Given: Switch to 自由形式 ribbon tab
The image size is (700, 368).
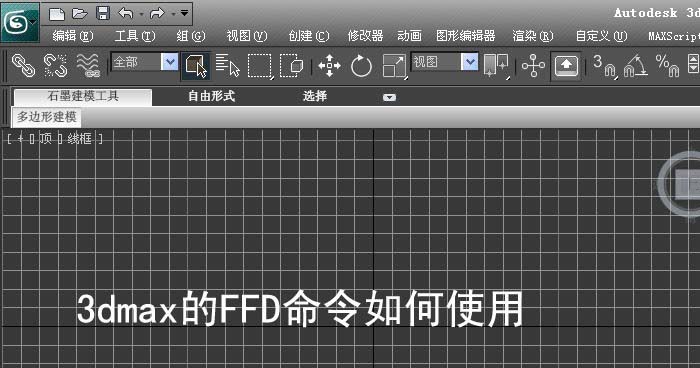Looking at the screenshot, I should point(211,96).
